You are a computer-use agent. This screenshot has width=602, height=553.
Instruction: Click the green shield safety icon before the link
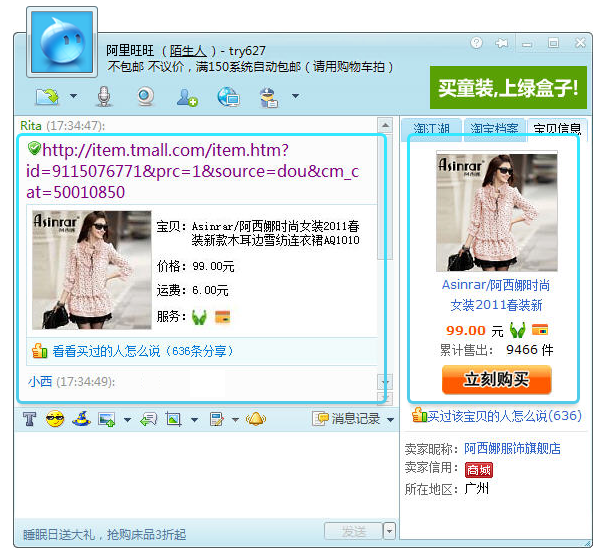(34, 148)
